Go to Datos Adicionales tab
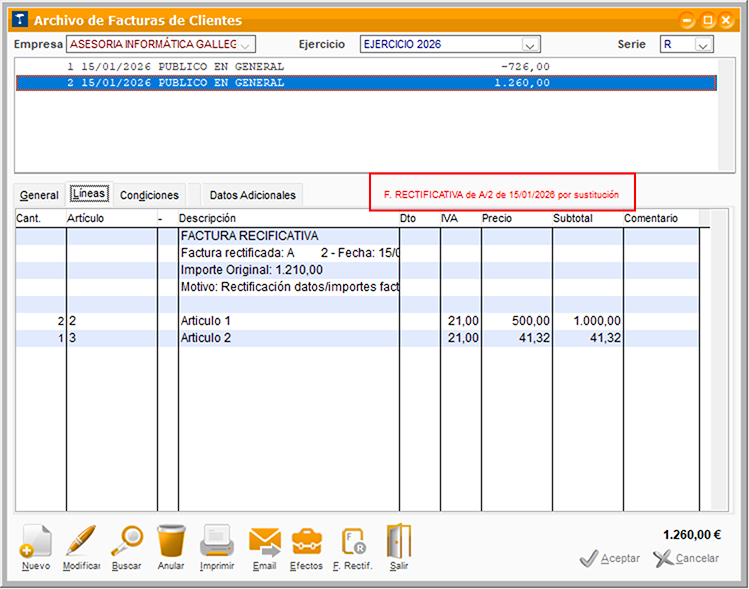Viewport: 749px width, 589px height. click(253, 195)
